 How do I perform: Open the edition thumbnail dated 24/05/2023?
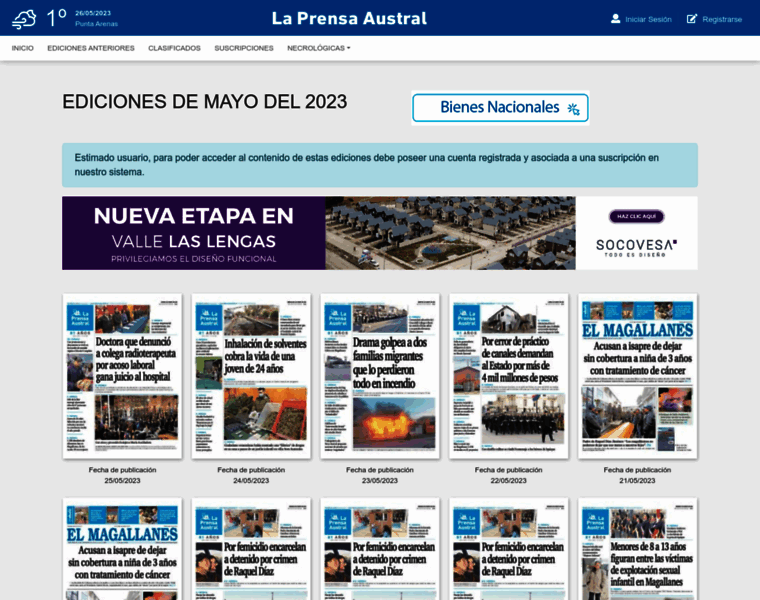(251, 376)
